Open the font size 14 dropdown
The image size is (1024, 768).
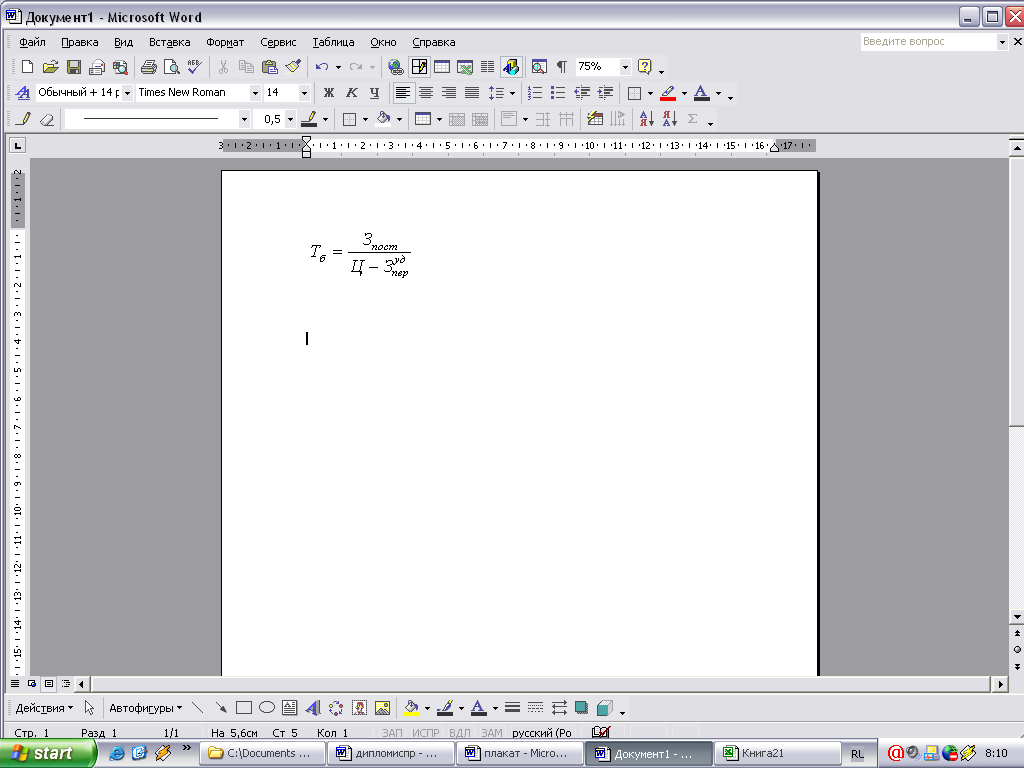[x=304, y=93]
